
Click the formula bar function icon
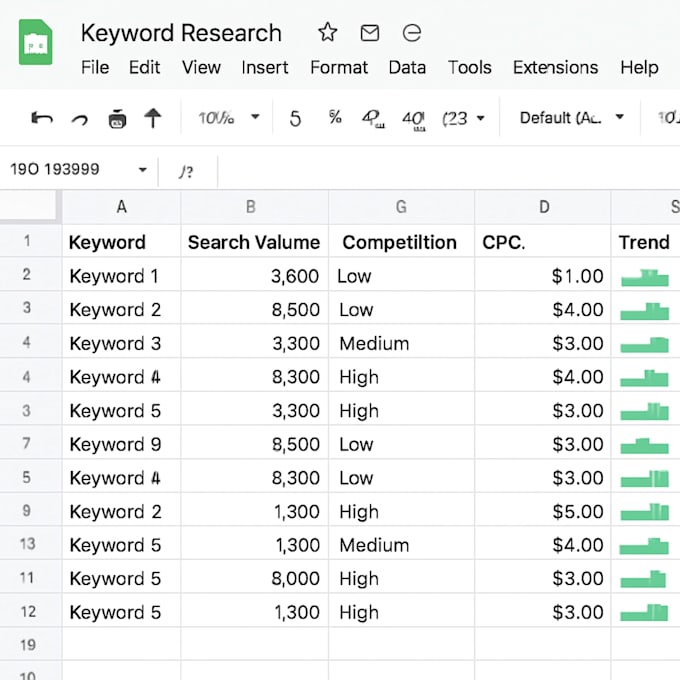[x=186, y=172]
